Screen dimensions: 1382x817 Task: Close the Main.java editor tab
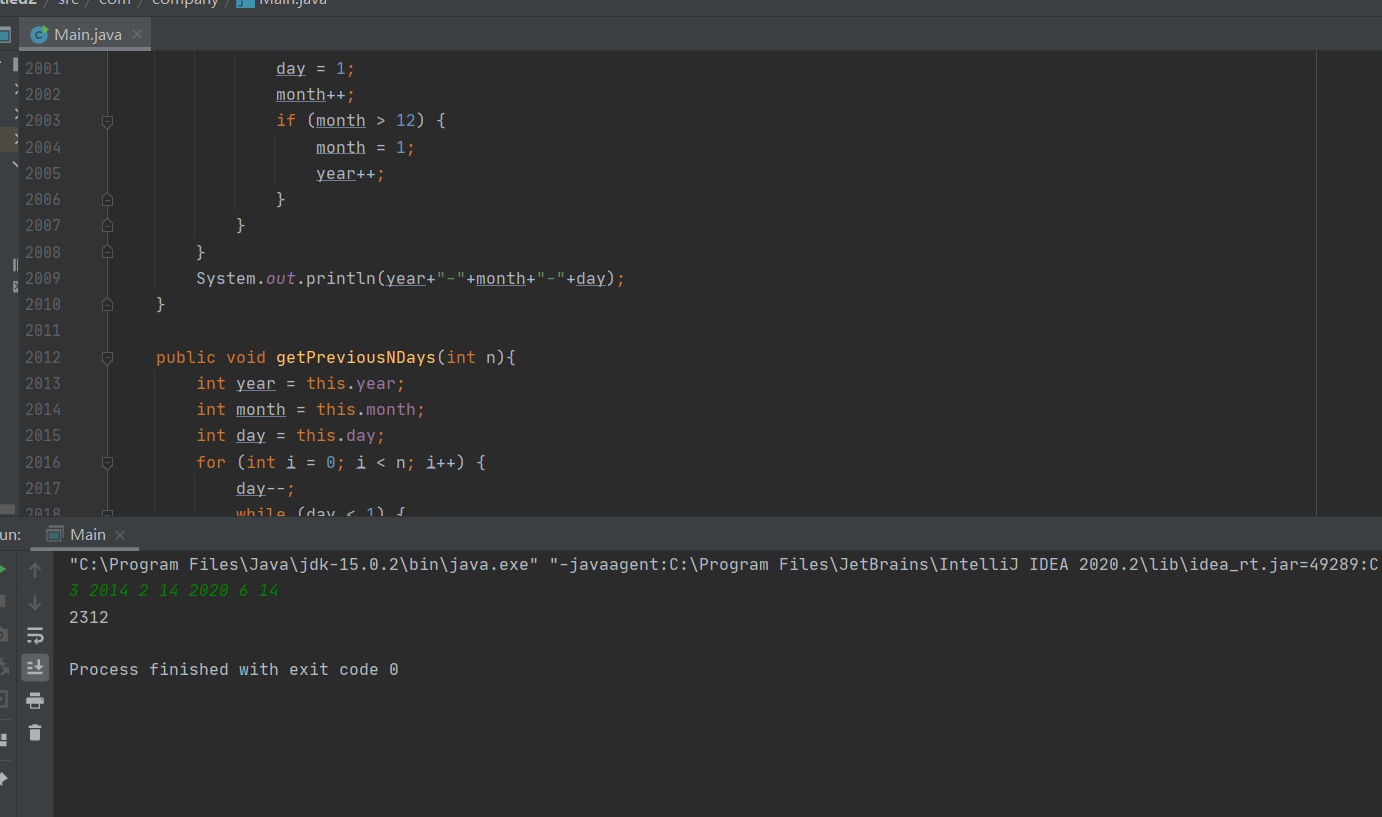coord(137,34)
